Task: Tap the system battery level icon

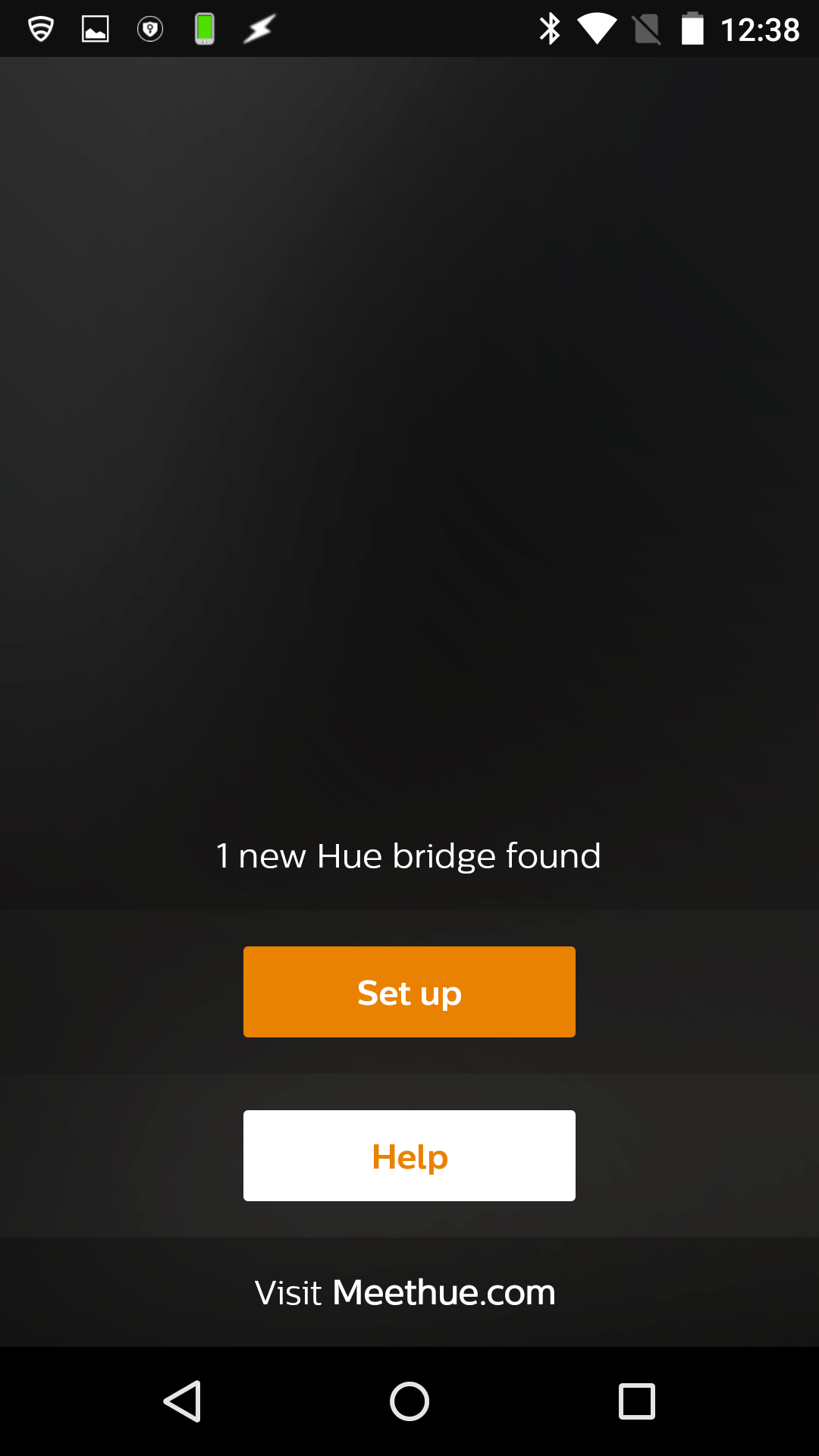Action: 692,30
